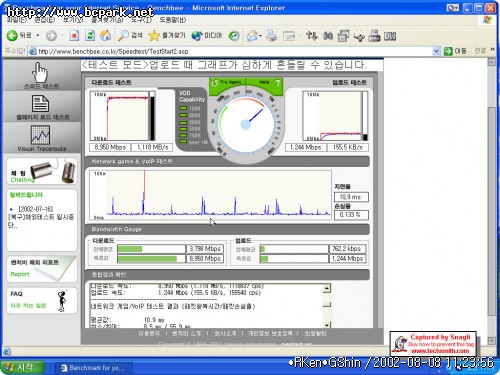Click the greyed Forward arrow button
Image resolution: width=500 pixels, height=375 pixels.
(x=51, y=35)
